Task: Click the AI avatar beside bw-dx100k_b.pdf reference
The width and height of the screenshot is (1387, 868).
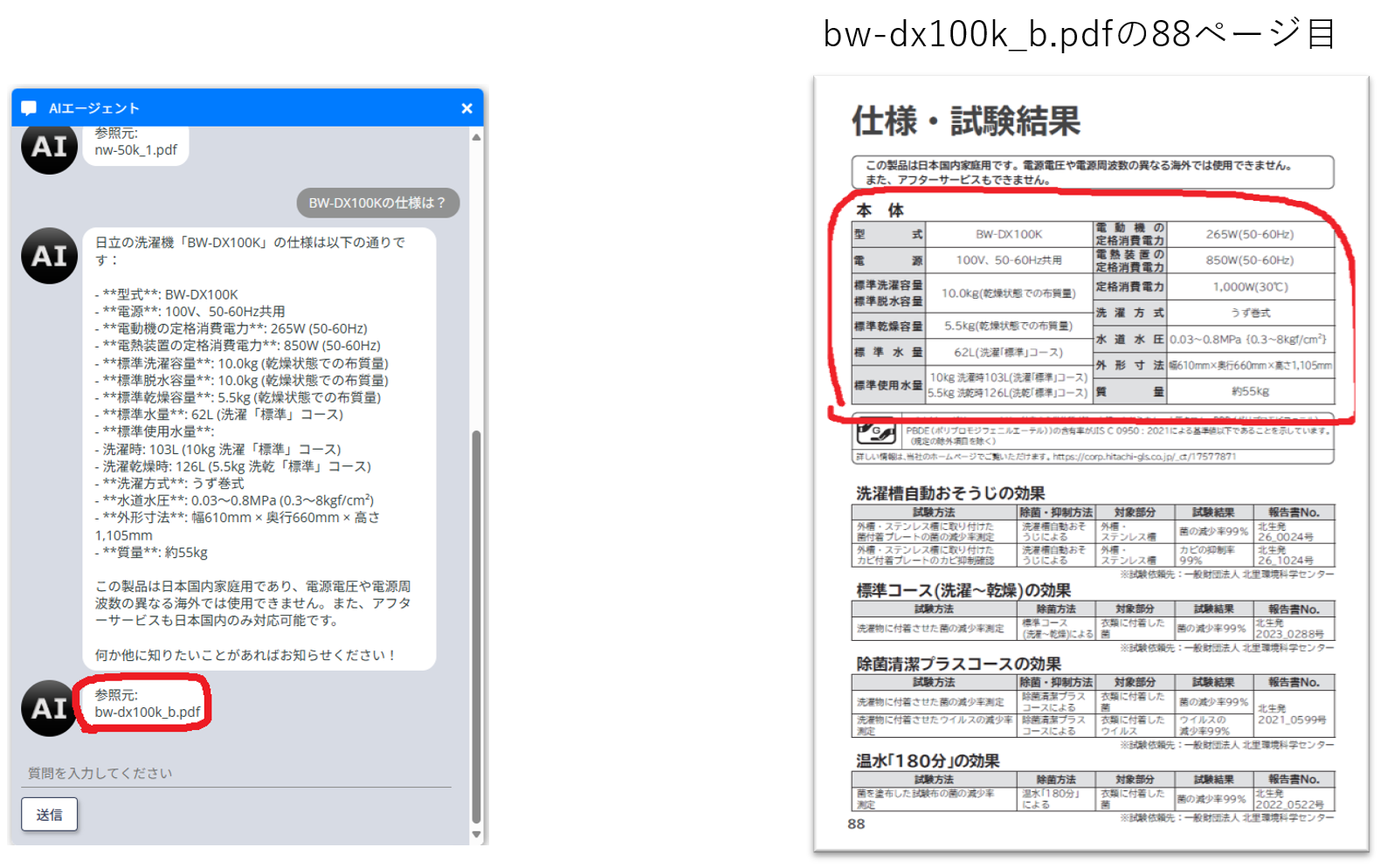Action: point(49,708)
